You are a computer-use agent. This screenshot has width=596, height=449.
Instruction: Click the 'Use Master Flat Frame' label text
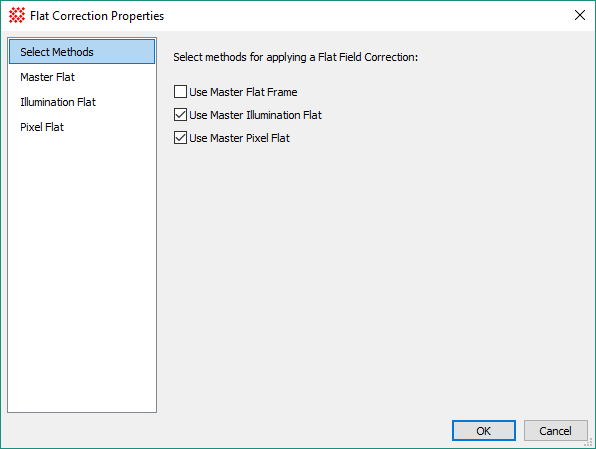click(x=243, y=92)
